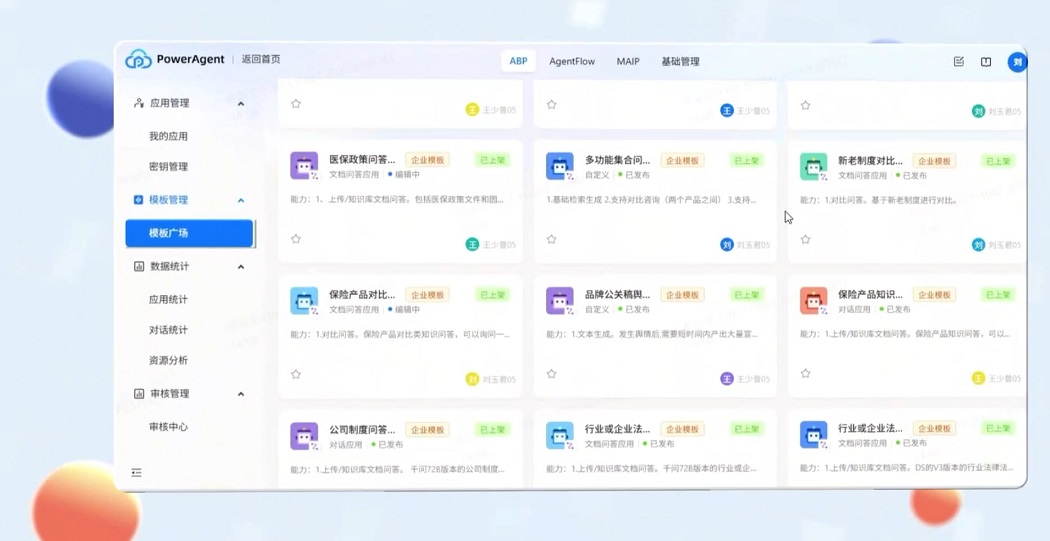Open 对话统计 in sidebar

[168, 329]
